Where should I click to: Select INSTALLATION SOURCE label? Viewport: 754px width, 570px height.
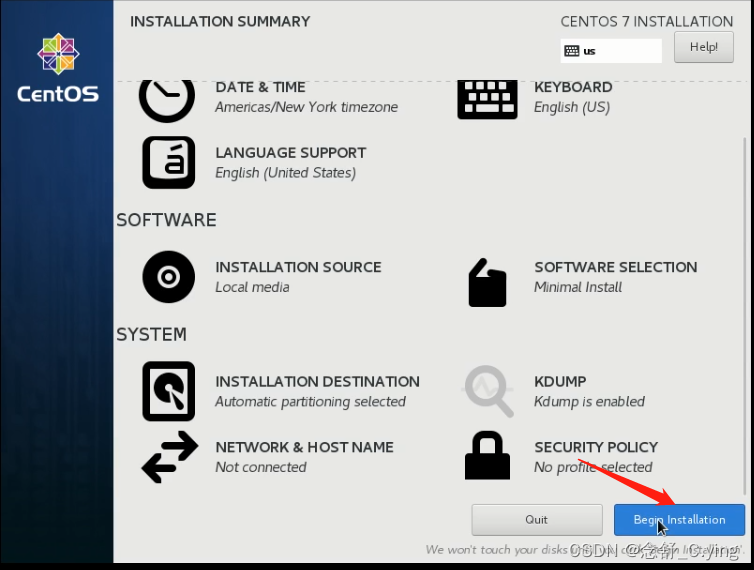[298, 267]
